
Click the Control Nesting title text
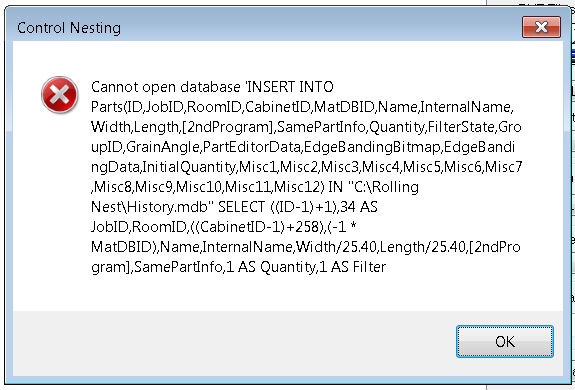pyautogui.click(x=69, y=28)
